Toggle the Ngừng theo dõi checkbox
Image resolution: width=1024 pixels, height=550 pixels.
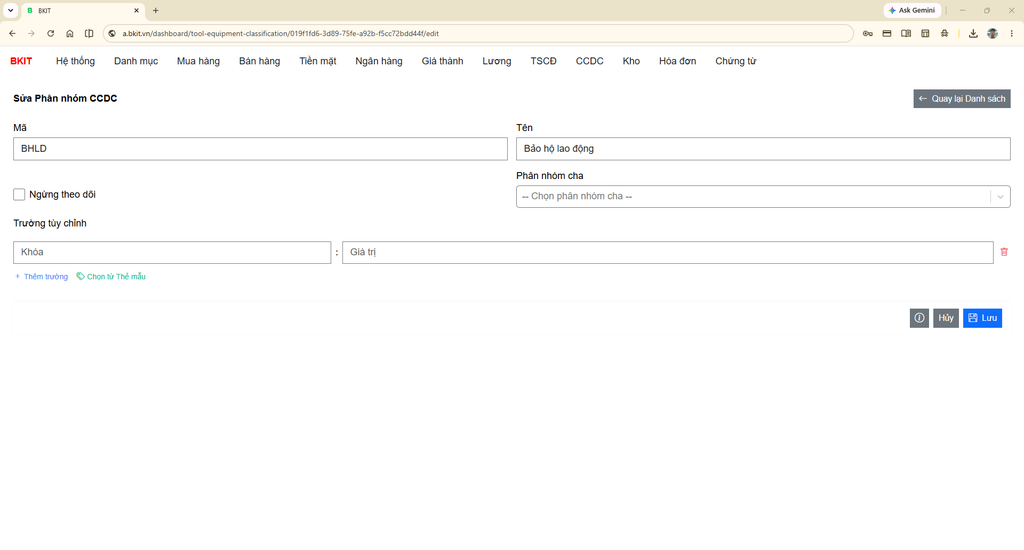pos(19,195)
